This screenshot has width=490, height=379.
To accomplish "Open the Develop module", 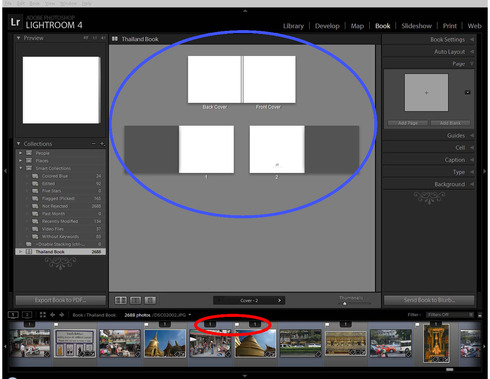I will coord(327,26).
